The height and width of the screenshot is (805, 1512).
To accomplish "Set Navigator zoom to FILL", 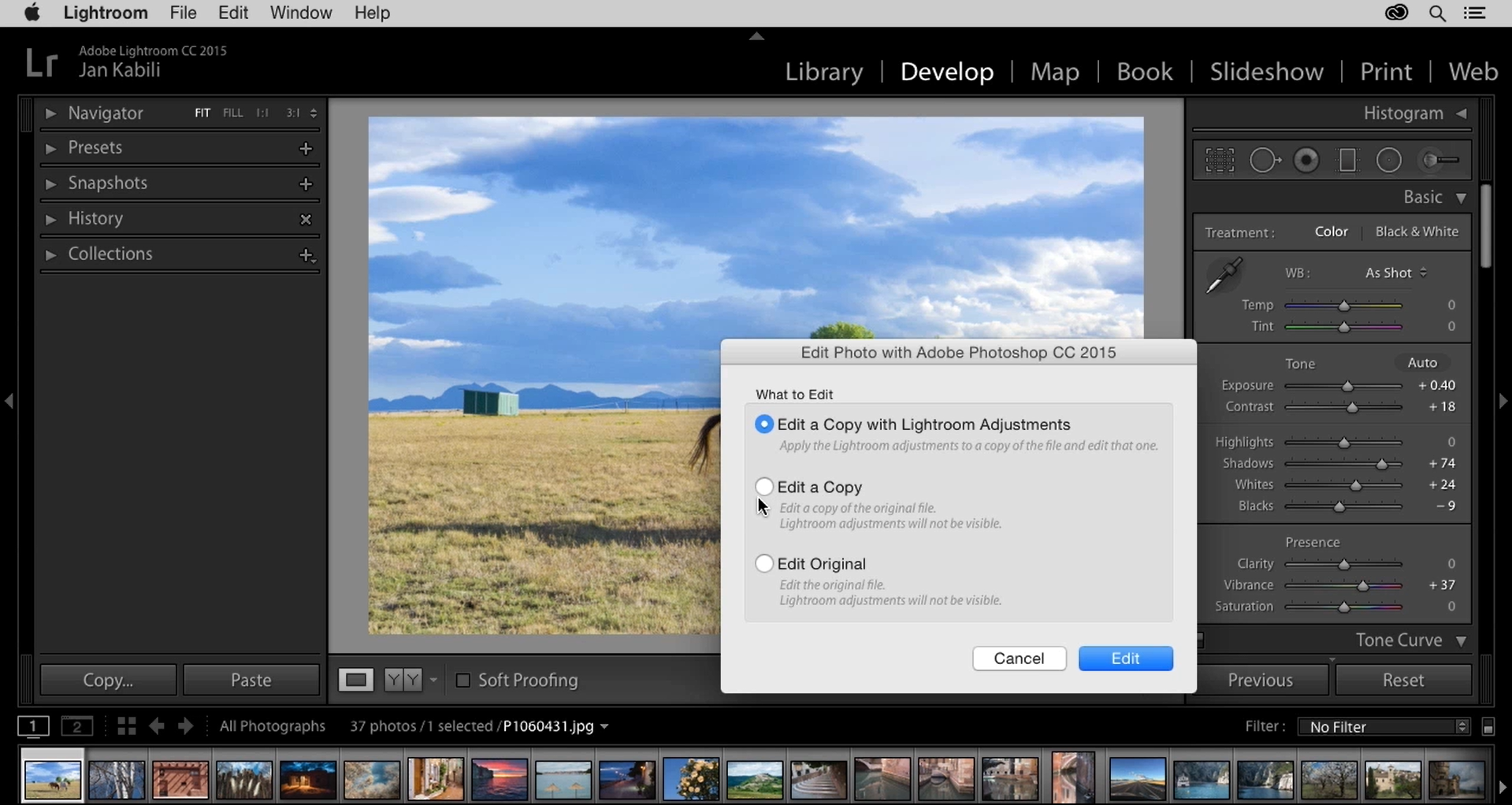I will point(233,113).
